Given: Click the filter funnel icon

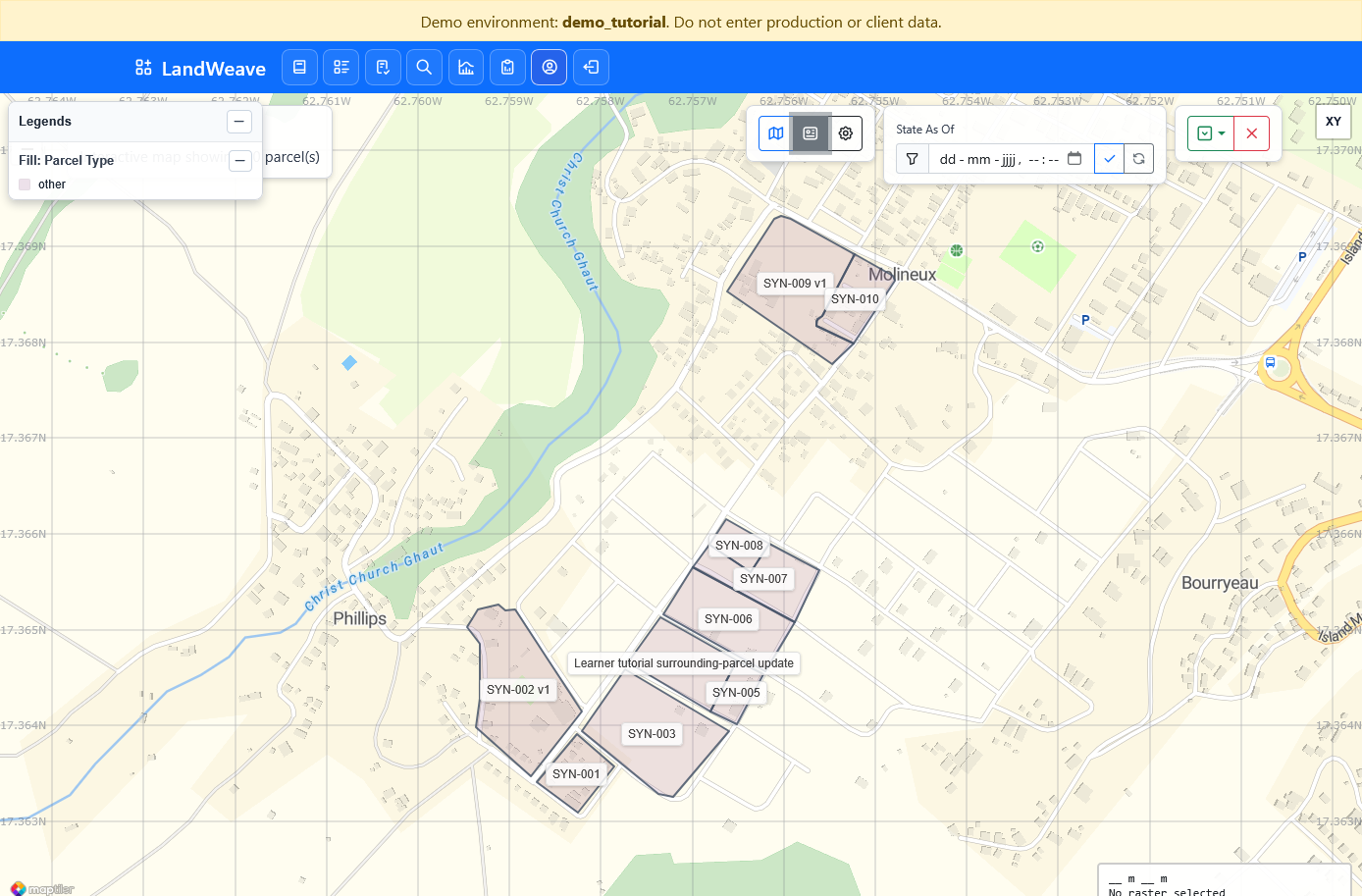Looking at the screenshot, I should click(913, 159).
